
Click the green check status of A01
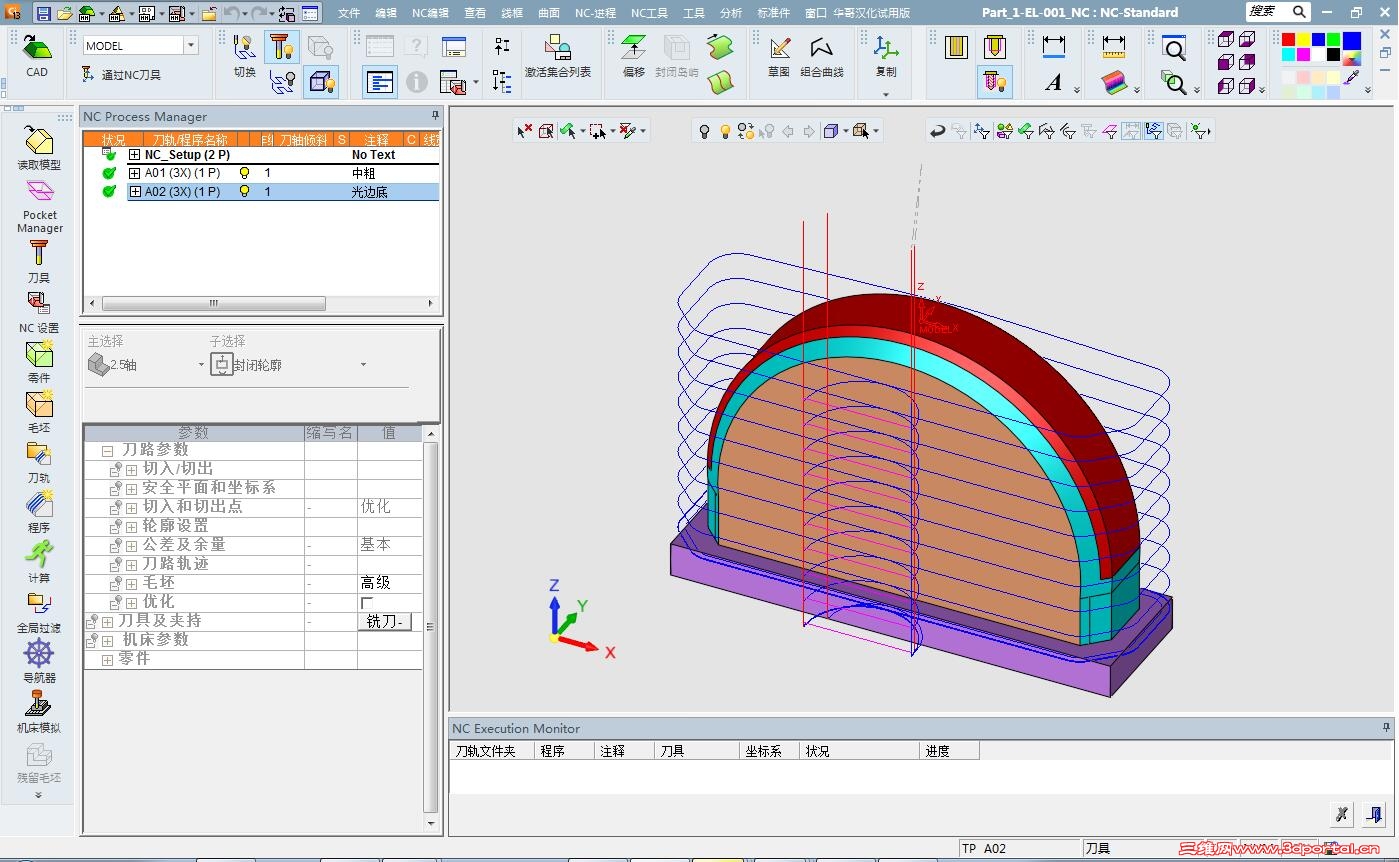point(110,173)
